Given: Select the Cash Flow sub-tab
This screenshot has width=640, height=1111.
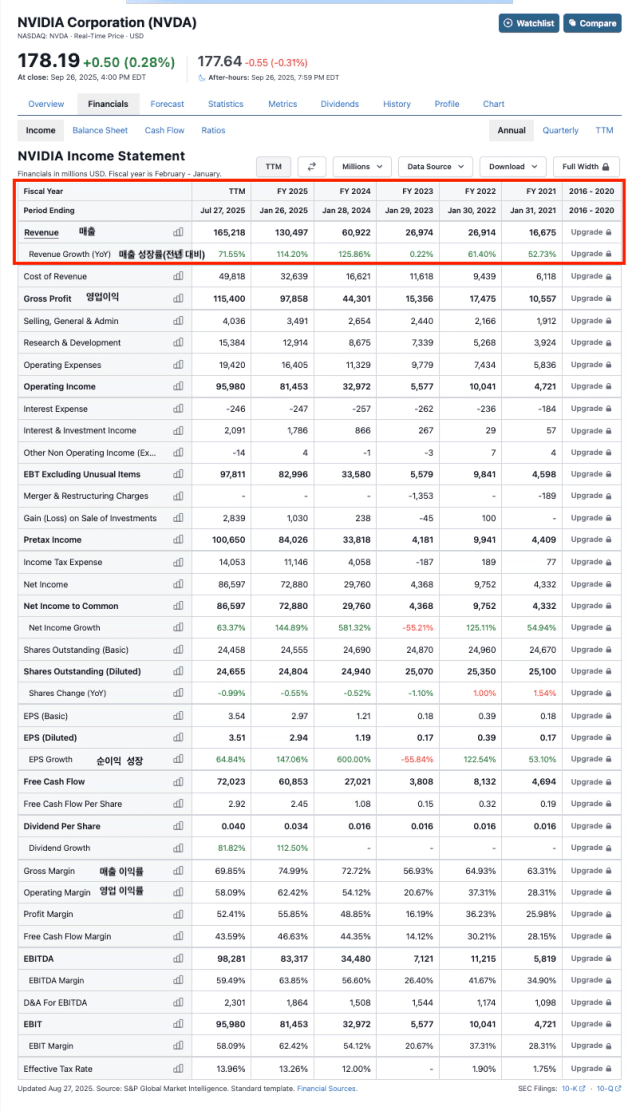Looking at the screenshot, I should tap(164, 130).
